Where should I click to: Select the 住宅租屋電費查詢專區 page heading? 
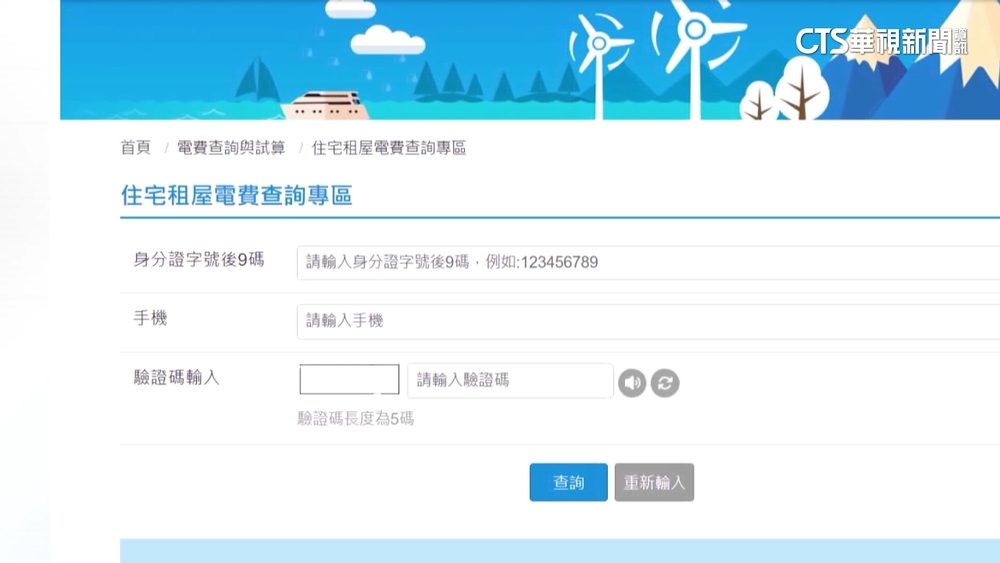[237, 195]
